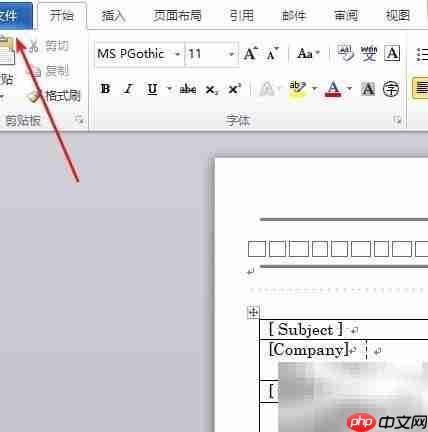This screenshot has width=428, height=432.
Task: Open the underline style dropdown arrow
Action: coord(169,89)
